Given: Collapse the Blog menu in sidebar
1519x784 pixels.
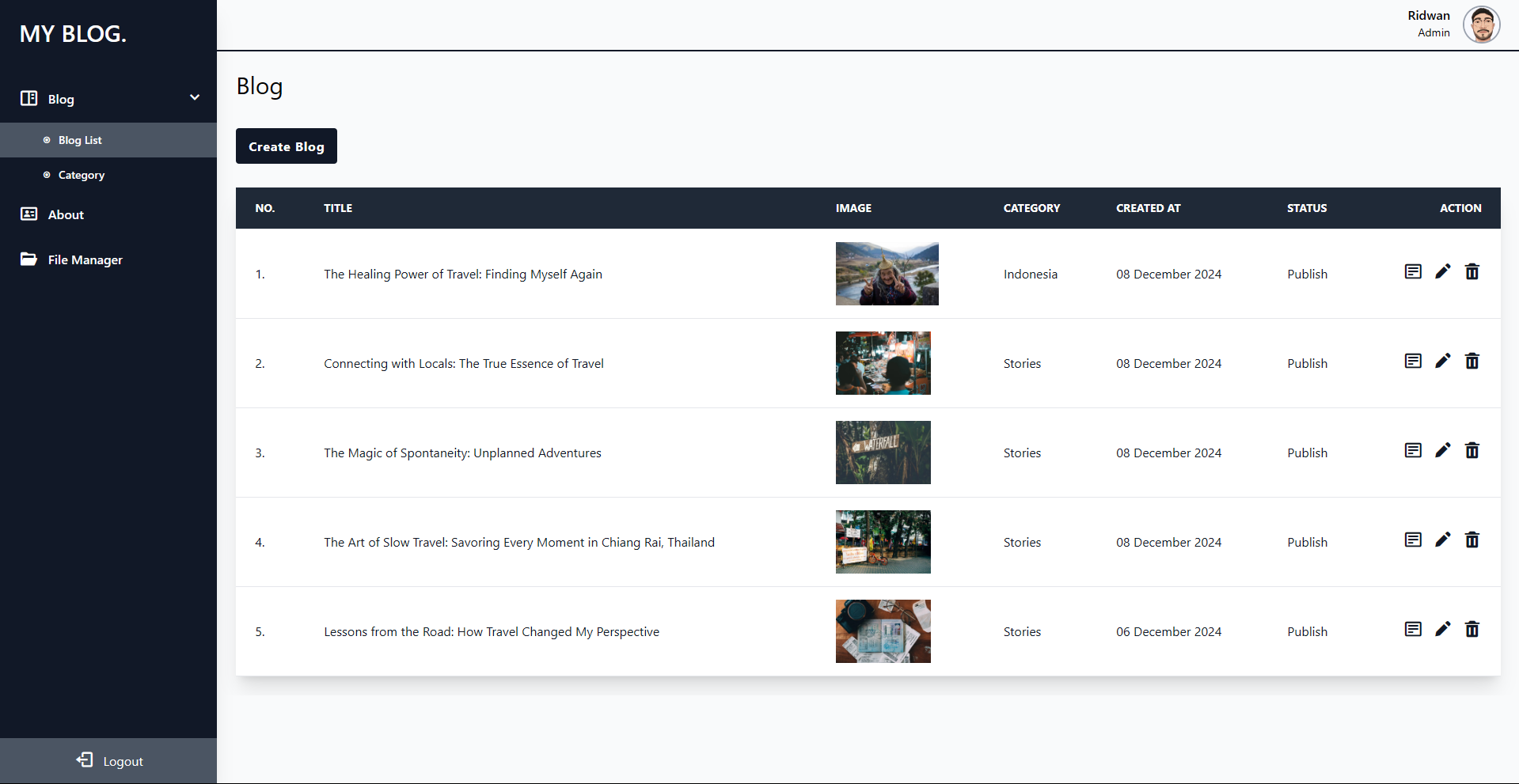Looking at the screenshot, I should click(195, 97).
